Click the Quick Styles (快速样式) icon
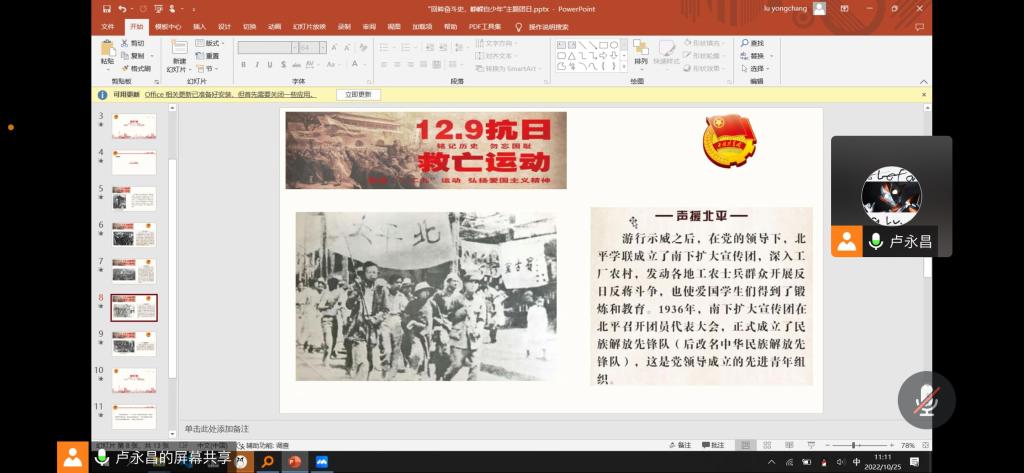Screen dimensions: 1024x473 (x=667, y=48)
